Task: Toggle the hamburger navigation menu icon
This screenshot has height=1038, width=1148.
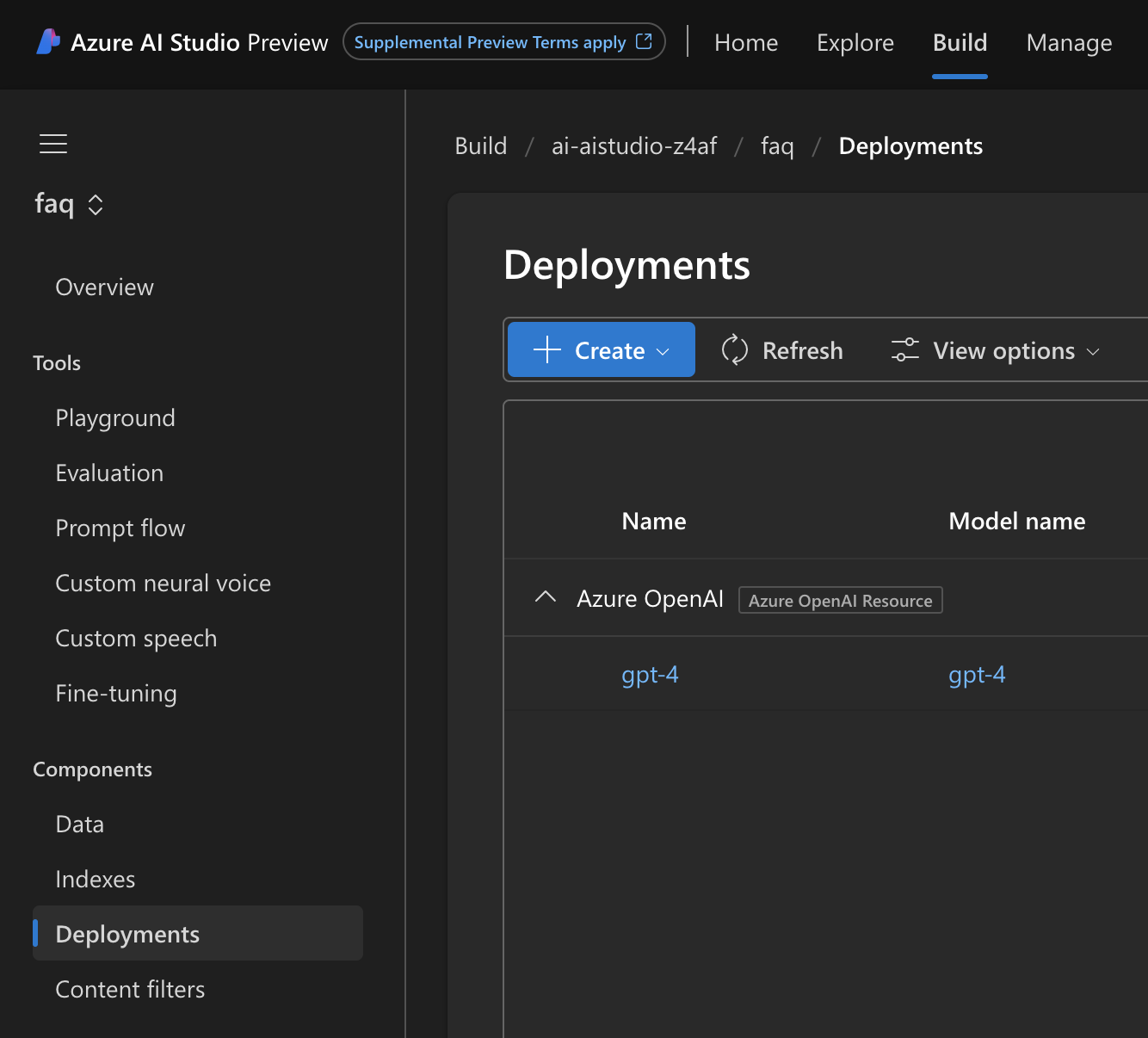Action: coord(53,144)
